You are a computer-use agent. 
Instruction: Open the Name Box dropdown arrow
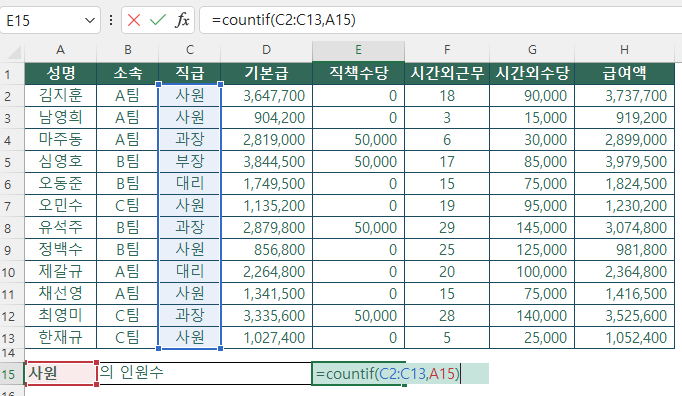coord(90,20)
